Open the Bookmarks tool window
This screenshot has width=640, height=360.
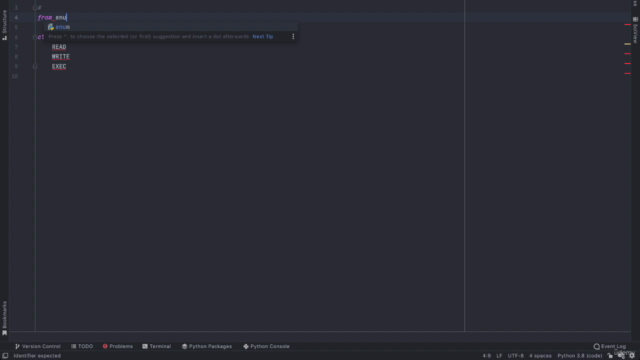(4, 318)
